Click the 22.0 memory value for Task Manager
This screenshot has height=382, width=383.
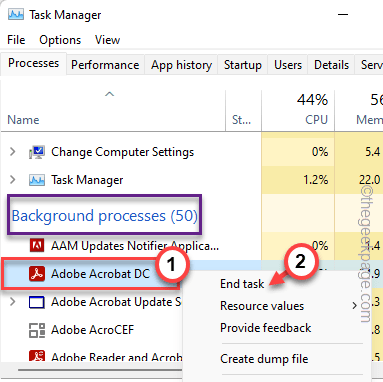click(x=369, y=180)
